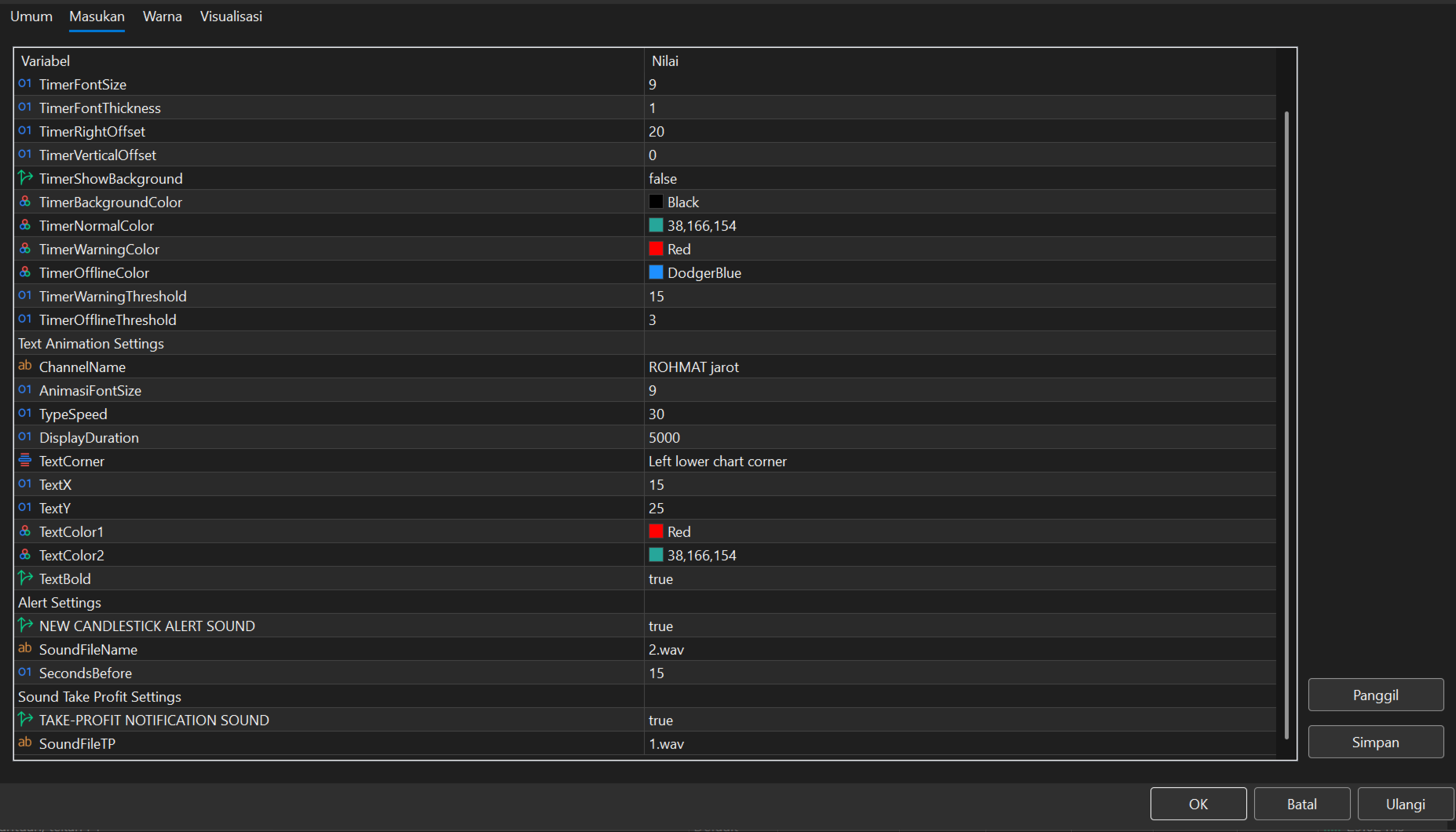The width and height of the screenshot is (1456, 832).
Task: Click the integer icon beside TimerOfflineThreshold
Action: 25,319
